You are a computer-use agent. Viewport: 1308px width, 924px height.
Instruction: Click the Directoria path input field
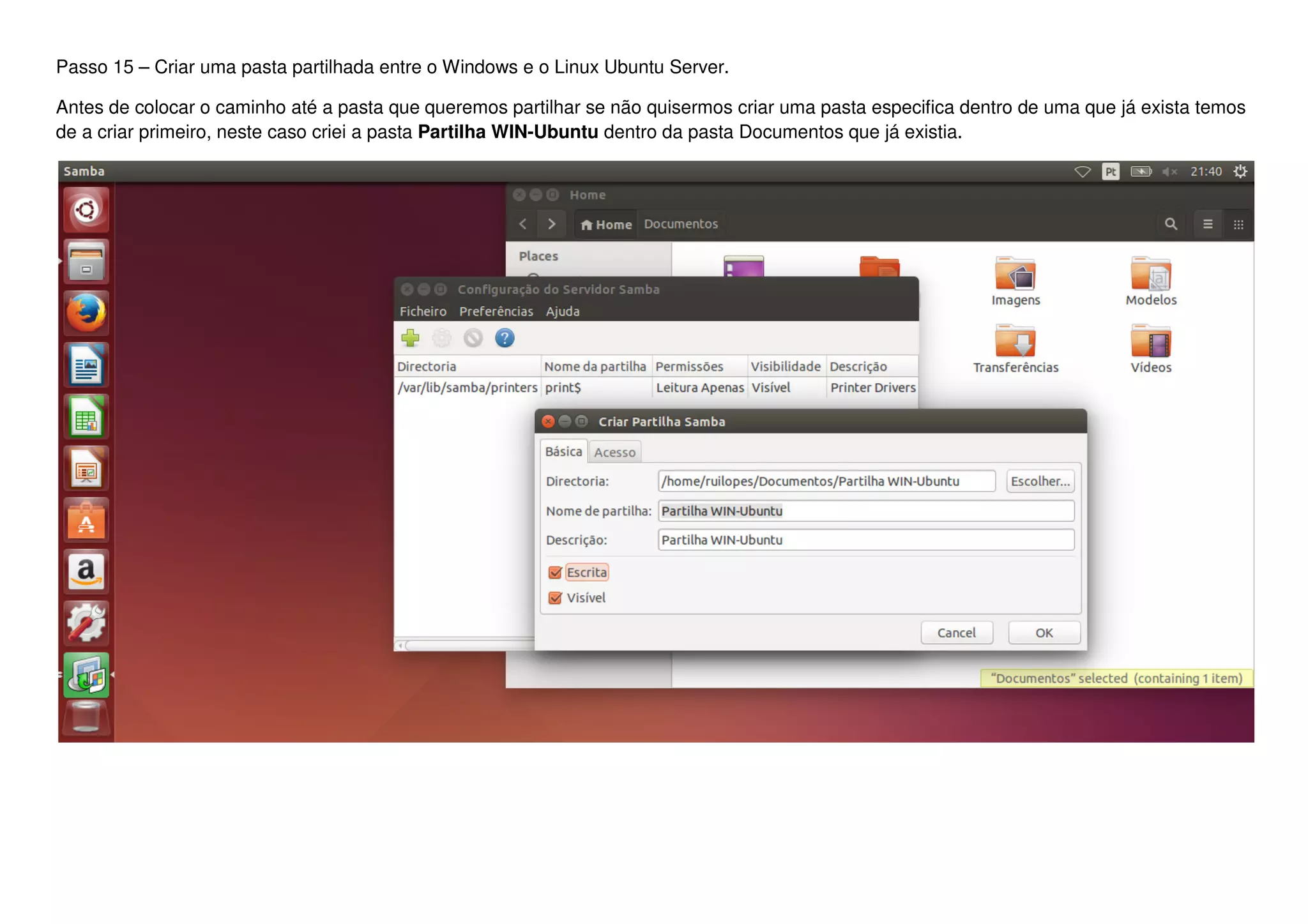click(x=826, y=481)
